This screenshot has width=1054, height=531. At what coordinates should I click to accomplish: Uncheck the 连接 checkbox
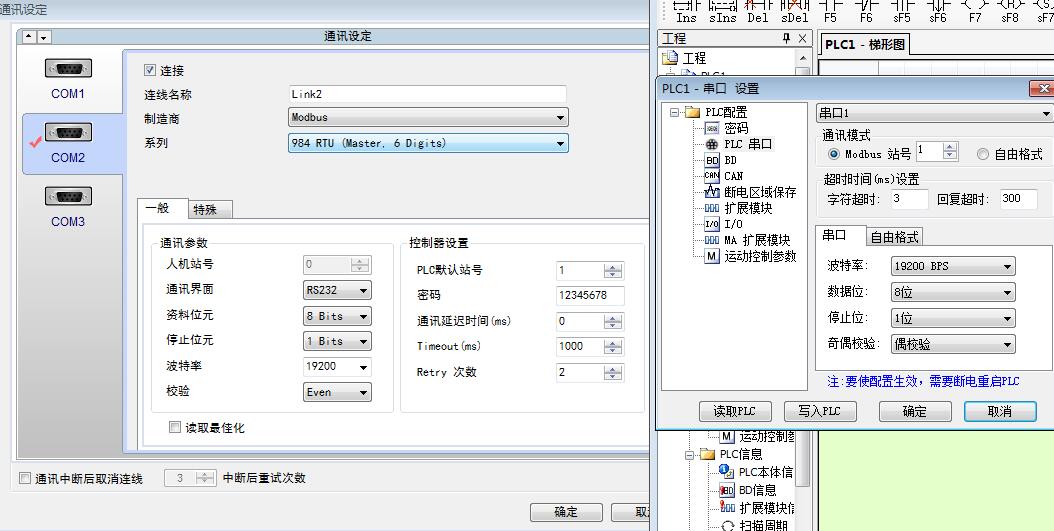click(x=151, y=71)
